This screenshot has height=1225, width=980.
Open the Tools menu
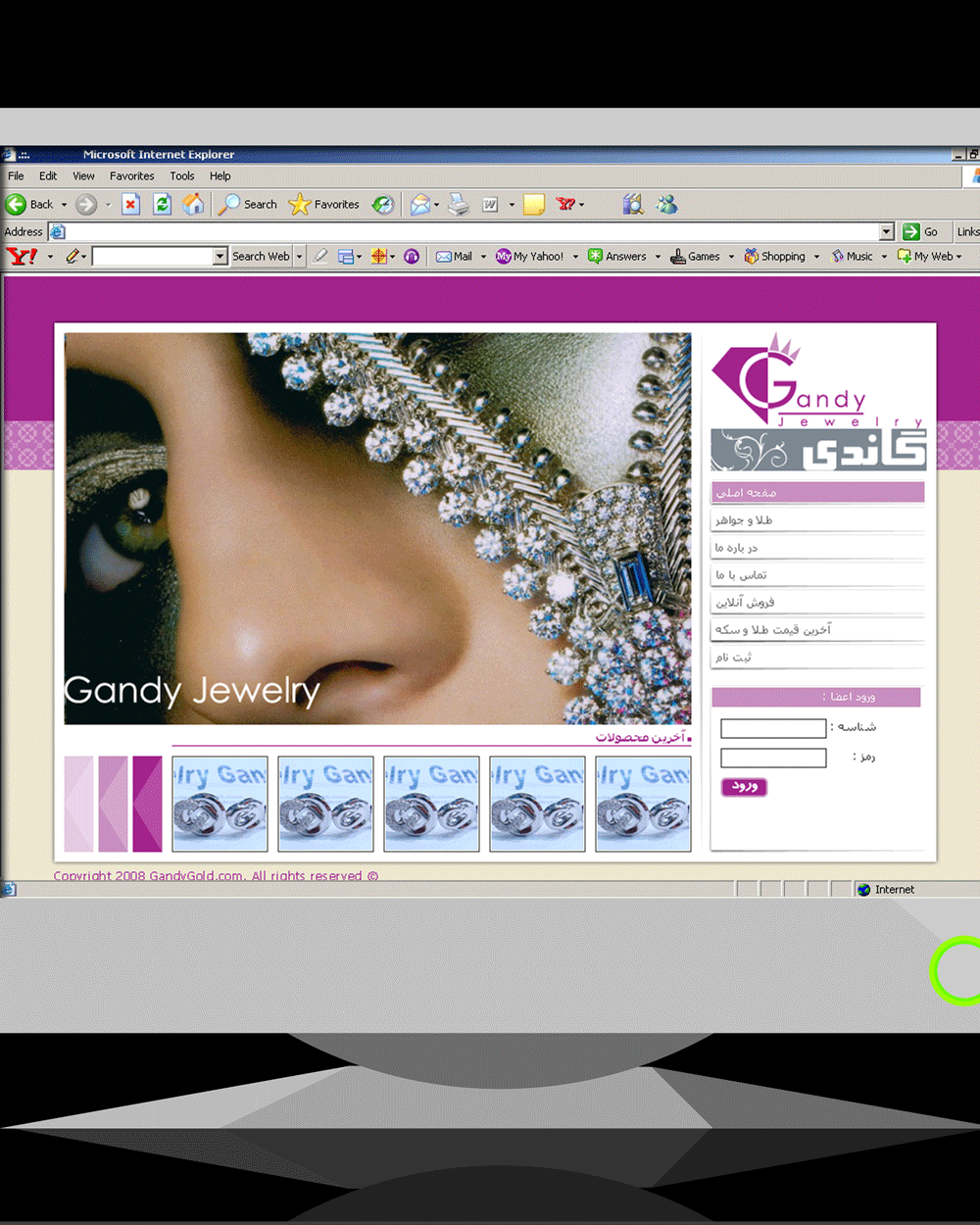[x=182, y=176]
